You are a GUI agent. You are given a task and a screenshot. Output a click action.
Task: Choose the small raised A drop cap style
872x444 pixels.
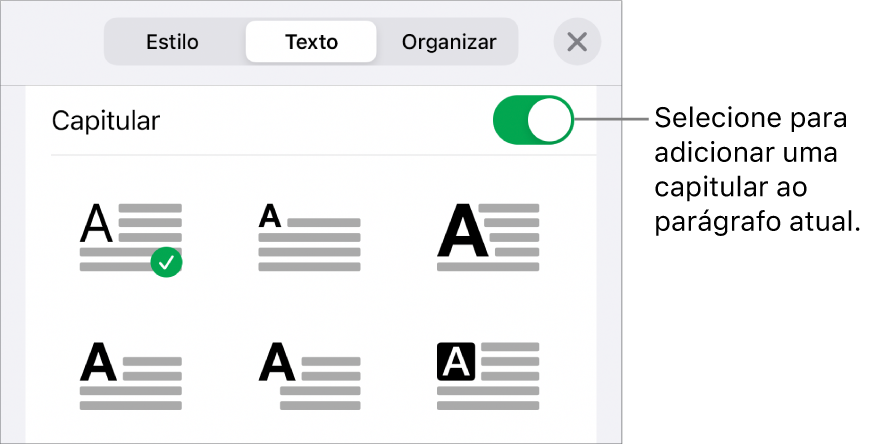coord(309,237)
